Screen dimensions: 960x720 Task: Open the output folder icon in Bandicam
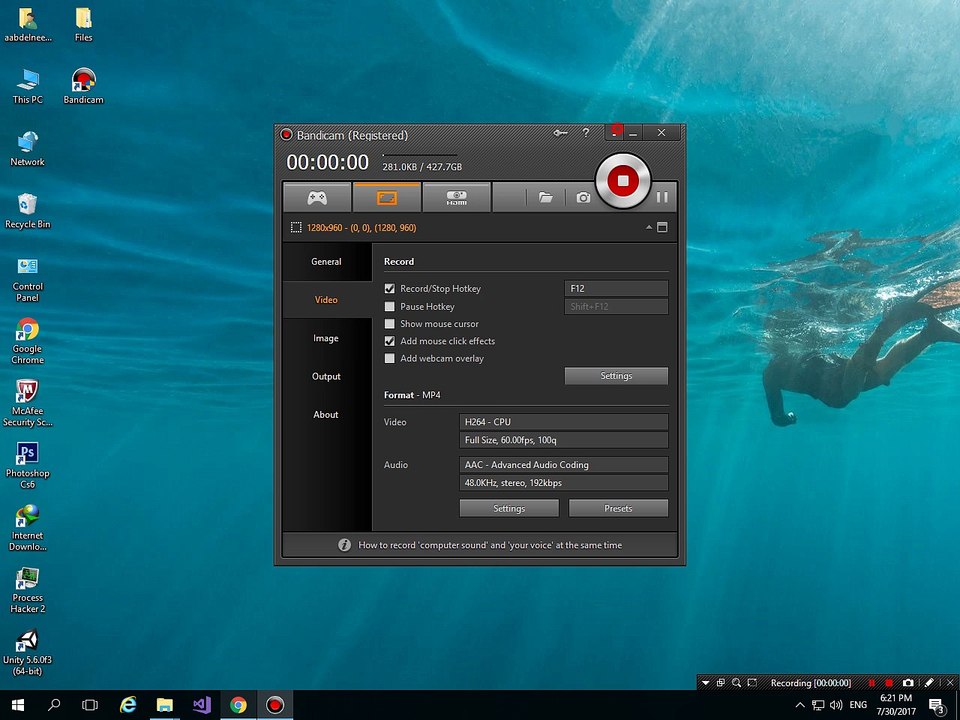(x=545, y=197)
